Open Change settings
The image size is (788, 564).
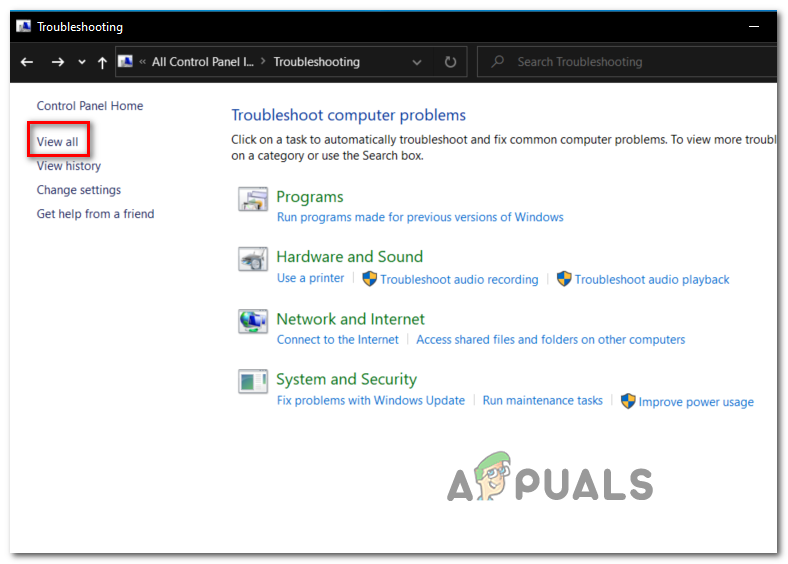[79, 190]
